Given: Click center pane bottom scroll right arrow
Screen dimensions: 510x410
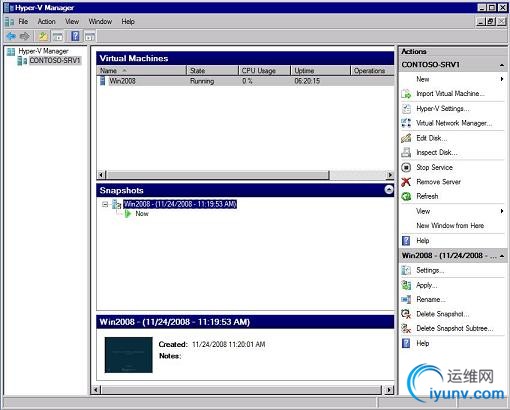Looking at the screenshot, I should click(389, 390).
